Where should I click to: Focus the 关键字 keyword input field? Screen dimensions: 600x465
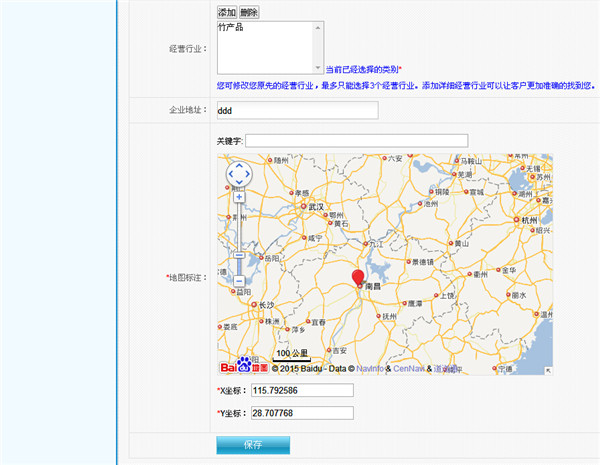click(356, 140)
